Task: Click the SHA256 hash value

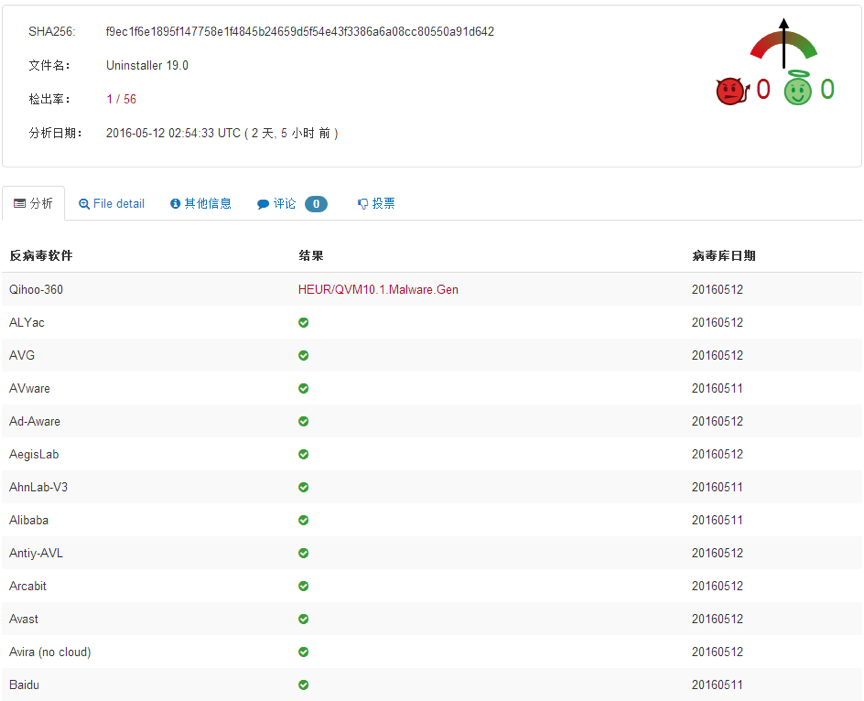Action: pos(300,31)
